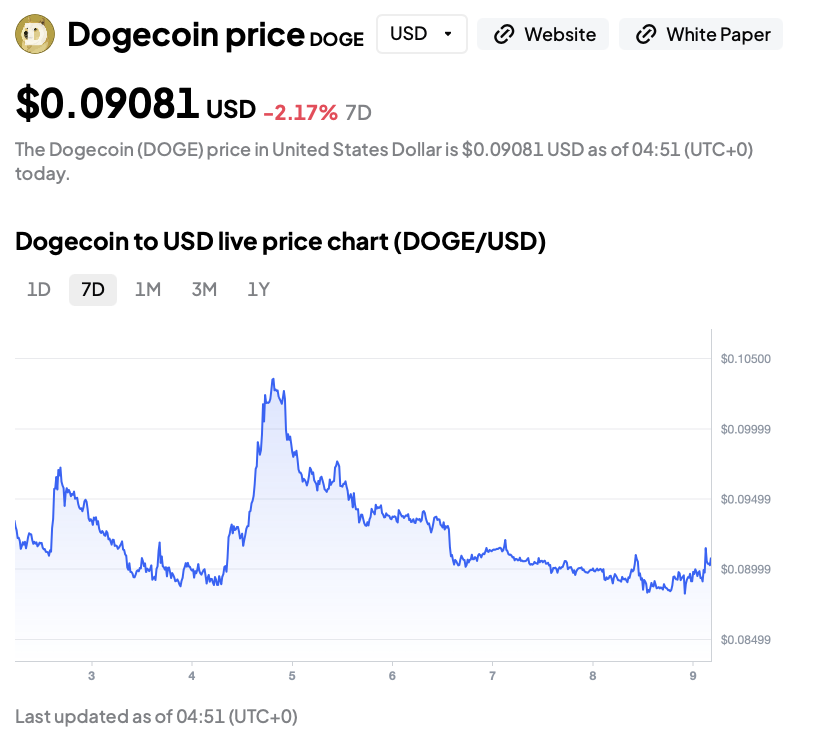Click the x-axis label for day 9
Viewport: 818px width, 746px height.
693,675
